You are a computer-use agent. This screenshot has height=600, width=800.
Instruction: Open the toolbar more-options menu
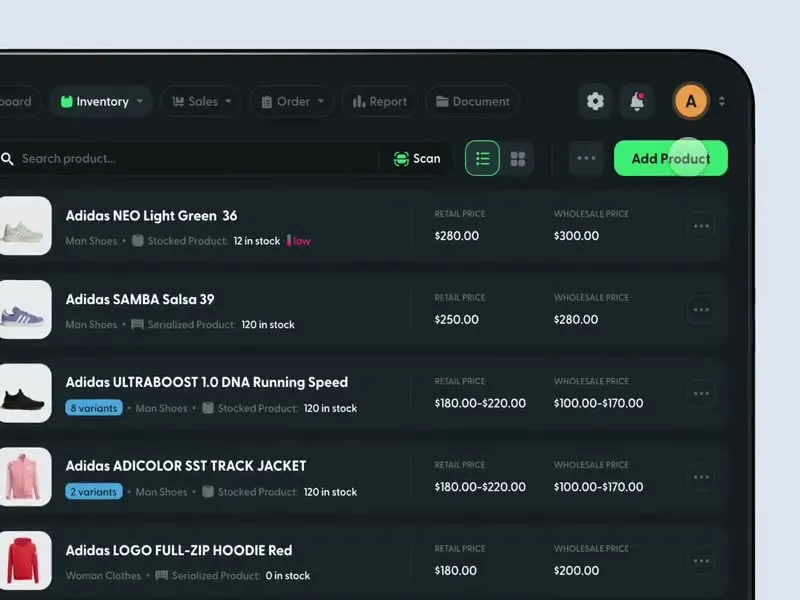click(586, 158)
